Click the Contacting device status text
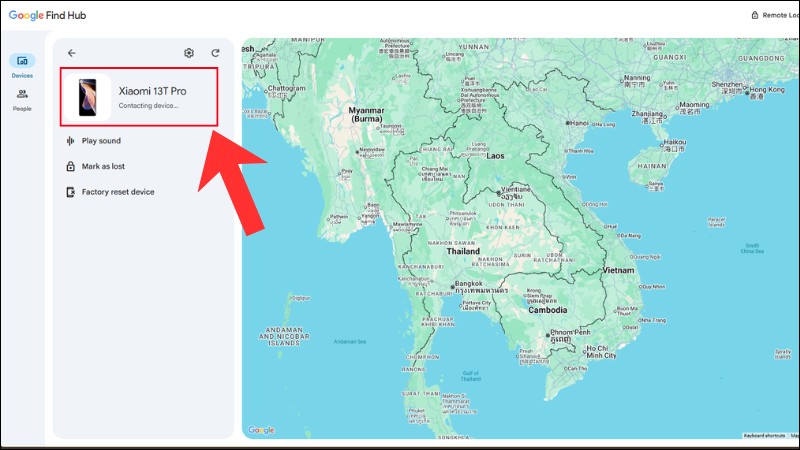800x450 pixels. coord(148,106)
